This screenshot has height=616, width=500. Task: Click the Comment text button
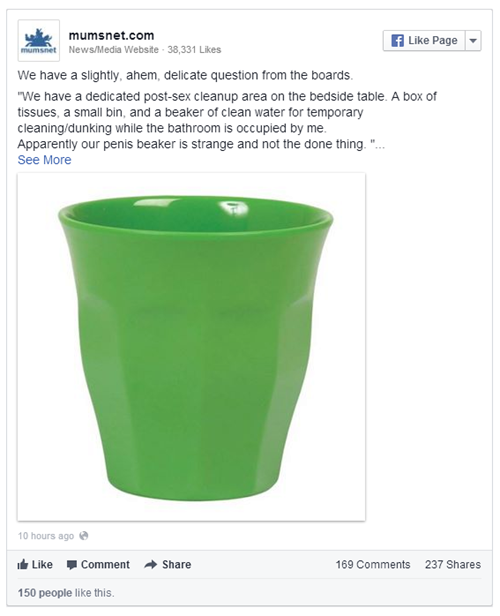(x=105, y=565)
